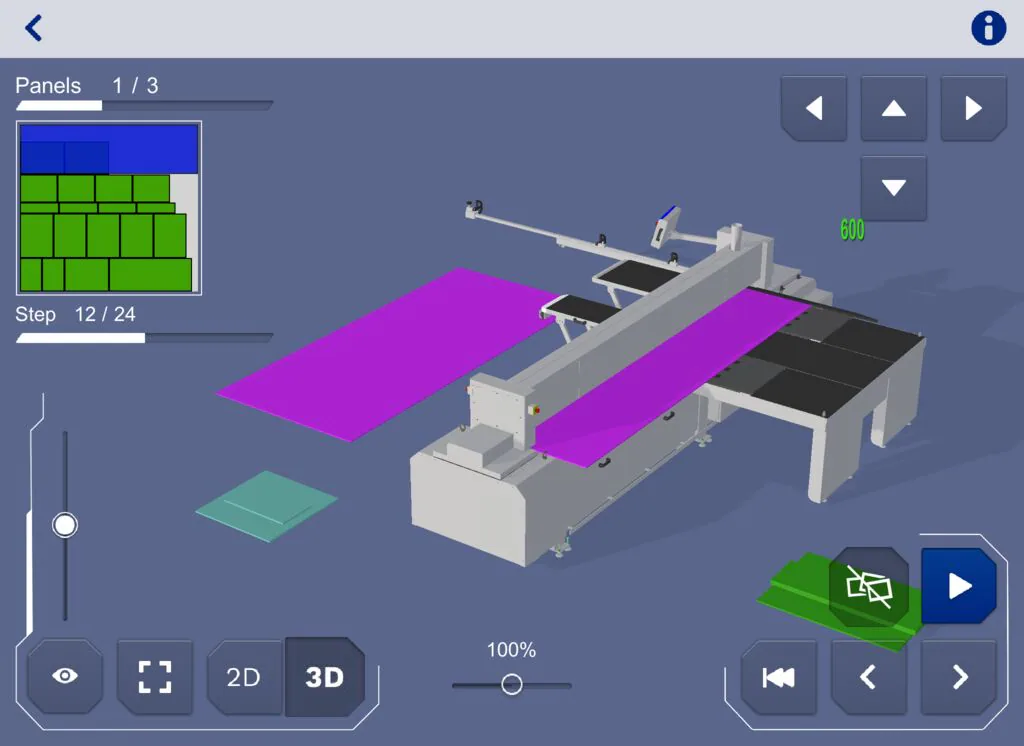Click the Panels 1 / 3 progress bar
This screenshot has width=1024, height=746.
pyautogui.click(x=144, y=105)
